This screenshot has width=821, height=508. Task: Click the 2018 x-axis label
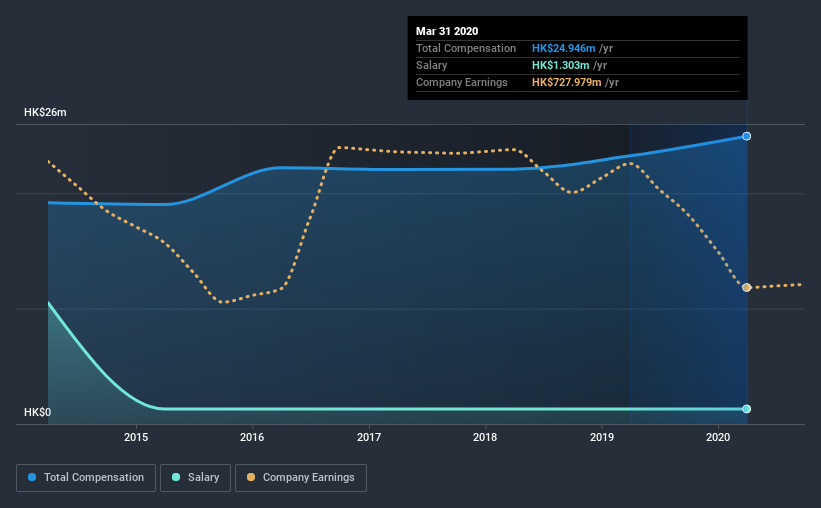pyautogui.click(x=485, y=437)
